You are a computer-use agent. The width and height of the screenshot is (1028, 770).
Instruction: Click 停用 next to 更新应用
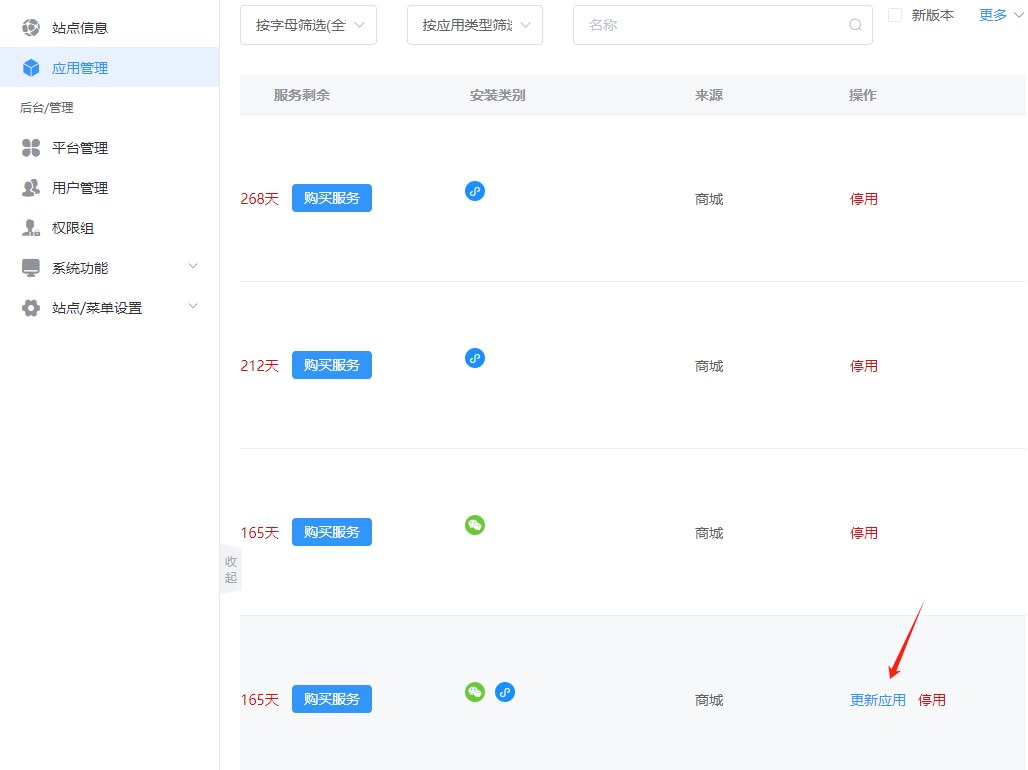932,700
